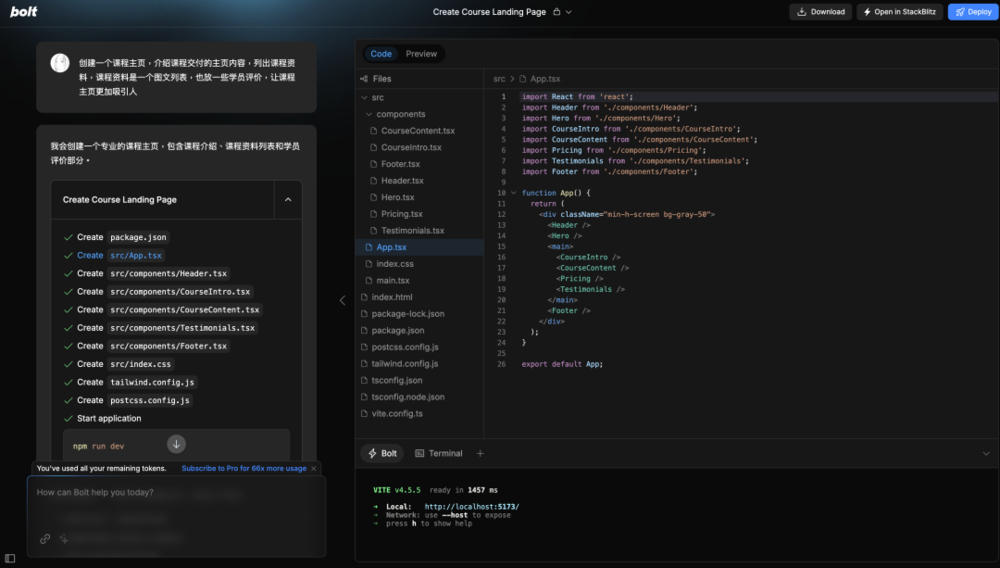This screenshot has width=1000, height=568.
Task: Click the Deploy button
Action: 972,12
